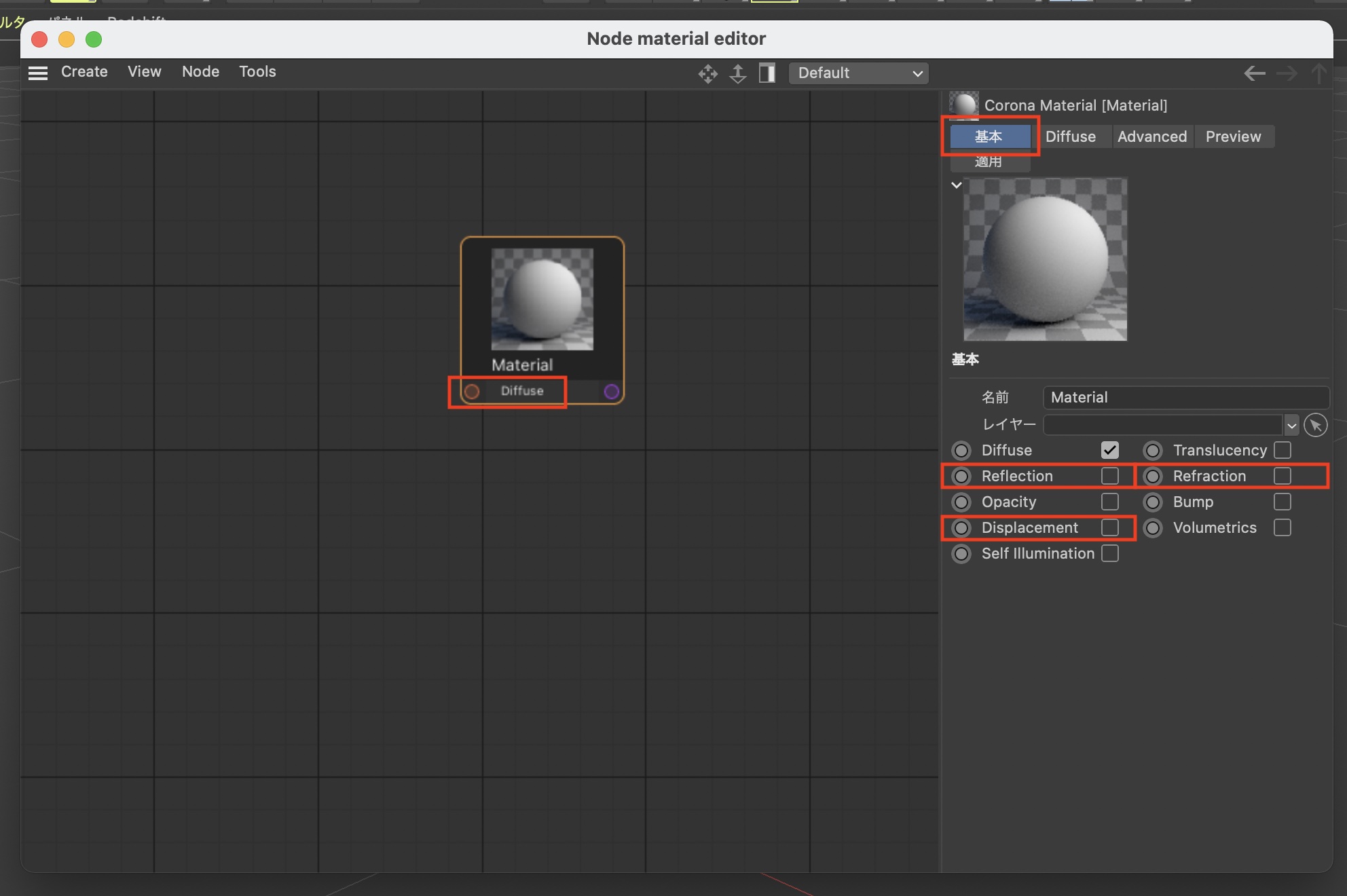Open the レイヤー layer dropdown arrow

pos(1291,426)
